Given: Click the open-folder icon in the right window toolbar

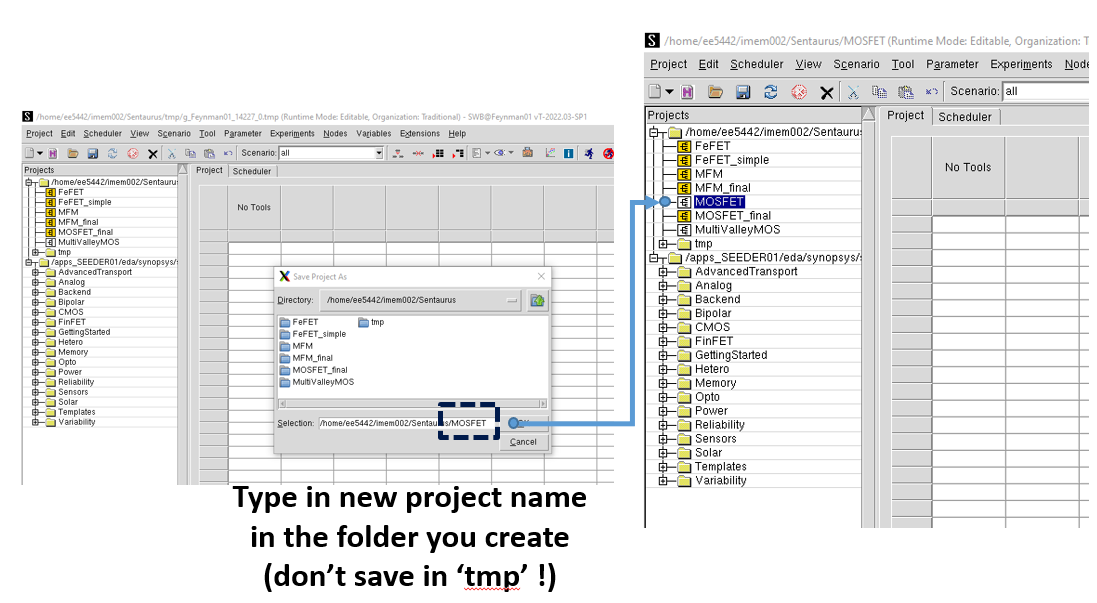Looking at the screenshot, I should point(715,92).
